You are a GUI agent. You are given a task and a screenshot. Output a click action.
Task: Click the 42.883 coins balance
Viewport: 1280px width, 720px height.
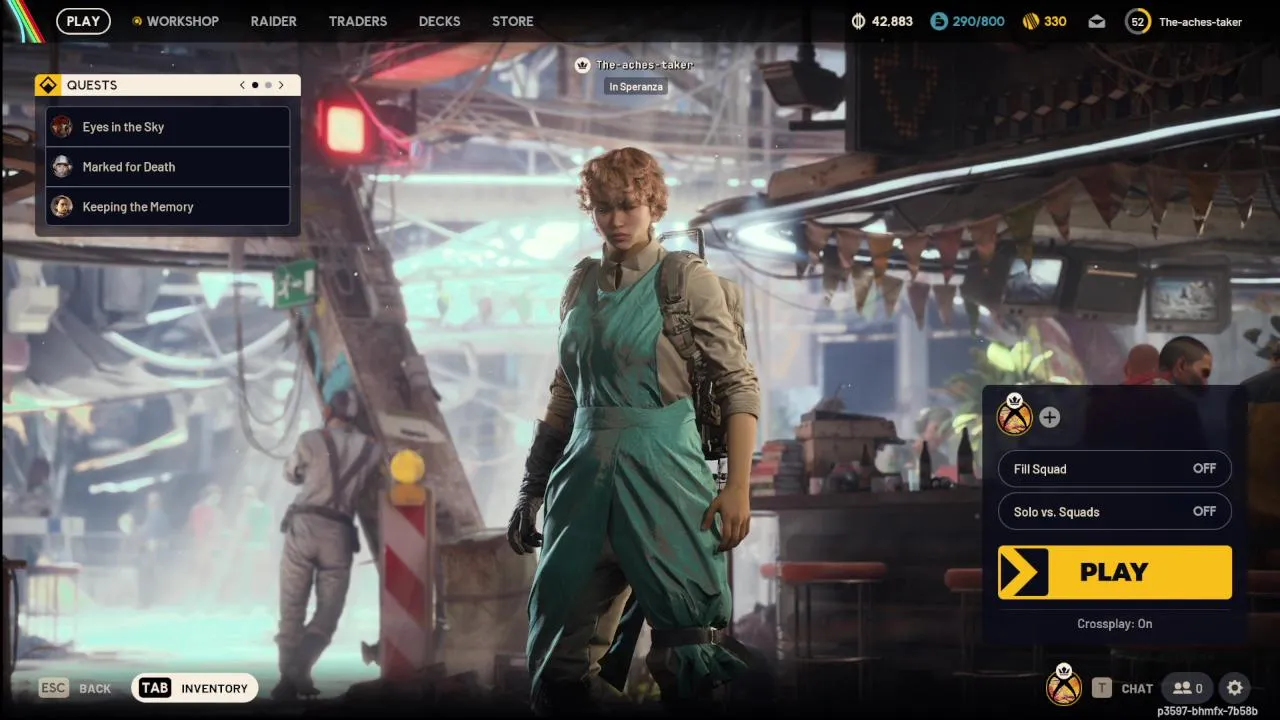point(892,21)
